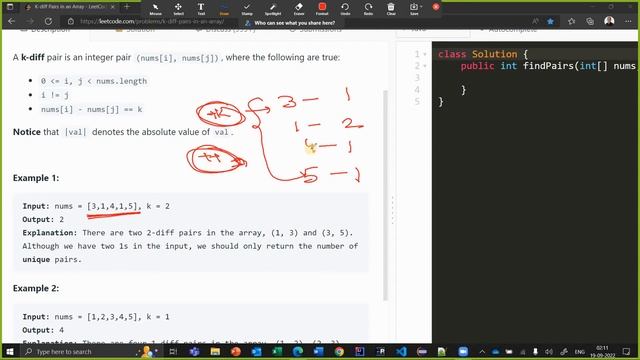
Task: Open Microsoft Edge from taskbar
Action: 298,351
